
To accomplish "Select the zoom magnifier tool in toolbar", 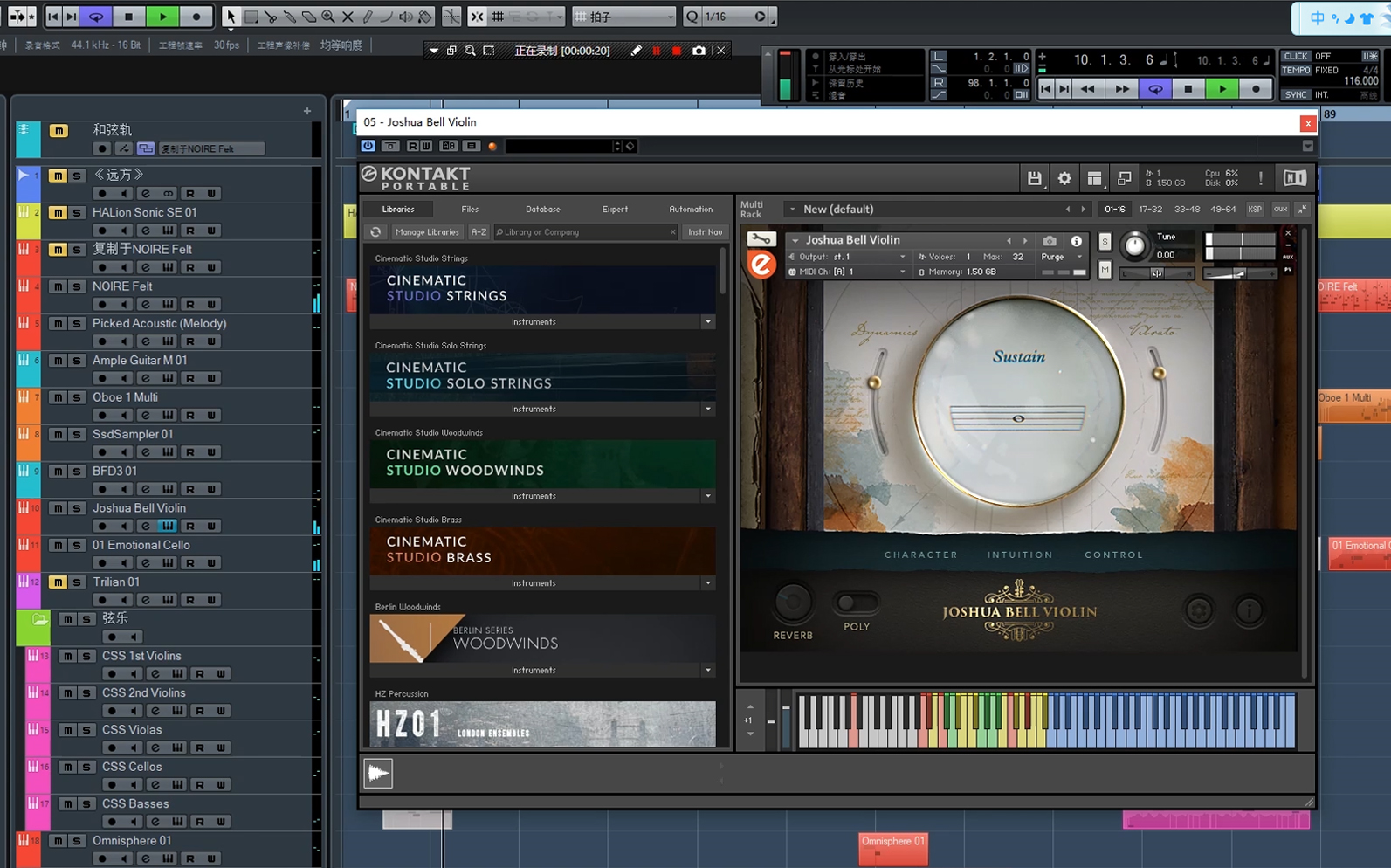I will [x=328, y=16].
